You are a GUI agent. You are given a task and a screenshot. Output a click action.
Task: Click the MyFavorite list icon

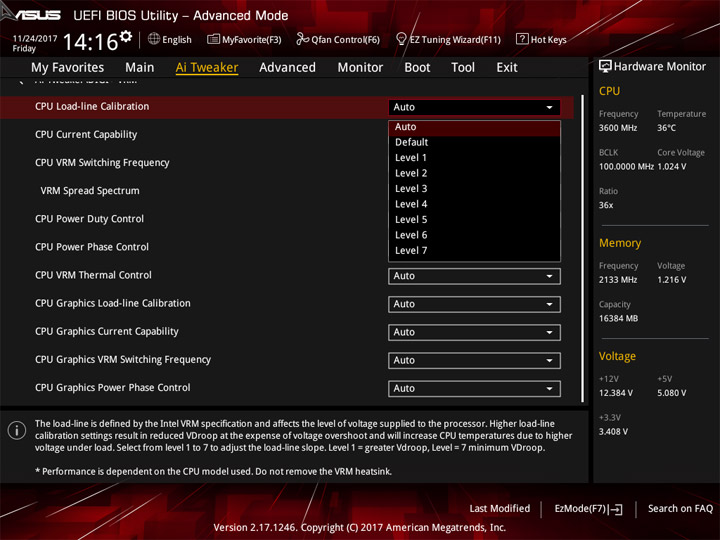[213, 39]
